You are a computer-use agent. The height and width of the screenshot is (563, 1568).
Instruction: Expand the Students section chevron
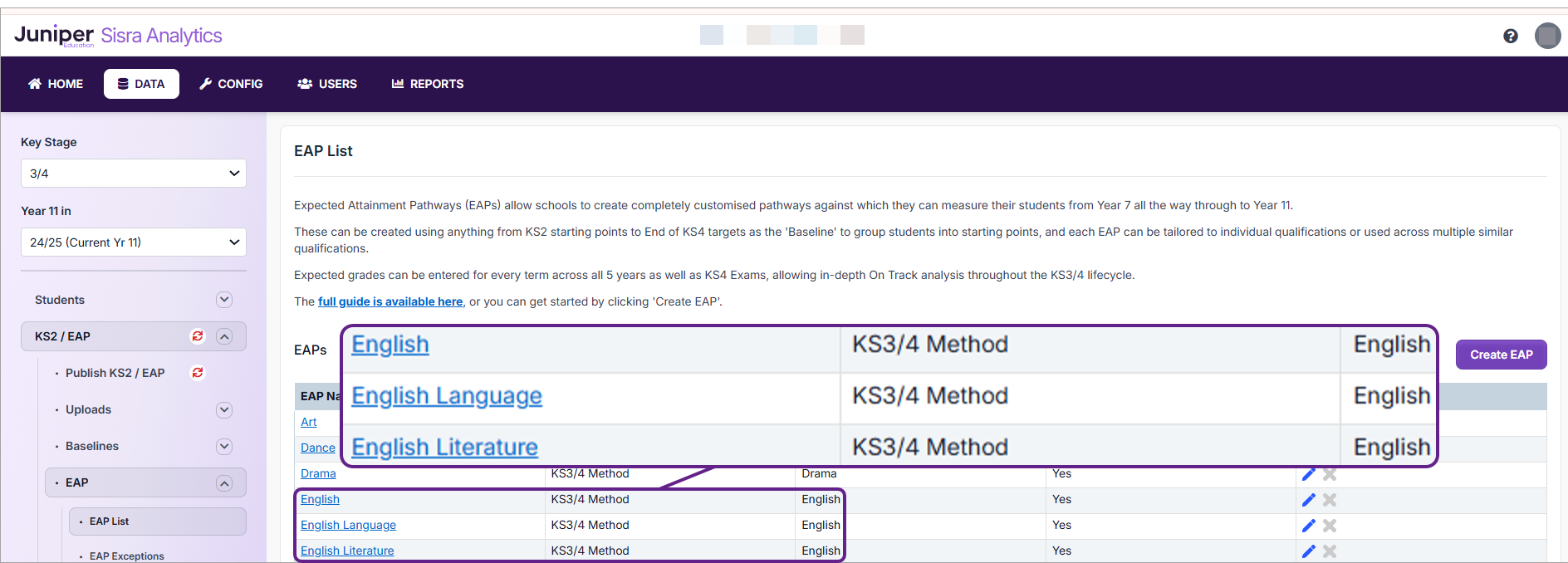(x=223, y=300)
